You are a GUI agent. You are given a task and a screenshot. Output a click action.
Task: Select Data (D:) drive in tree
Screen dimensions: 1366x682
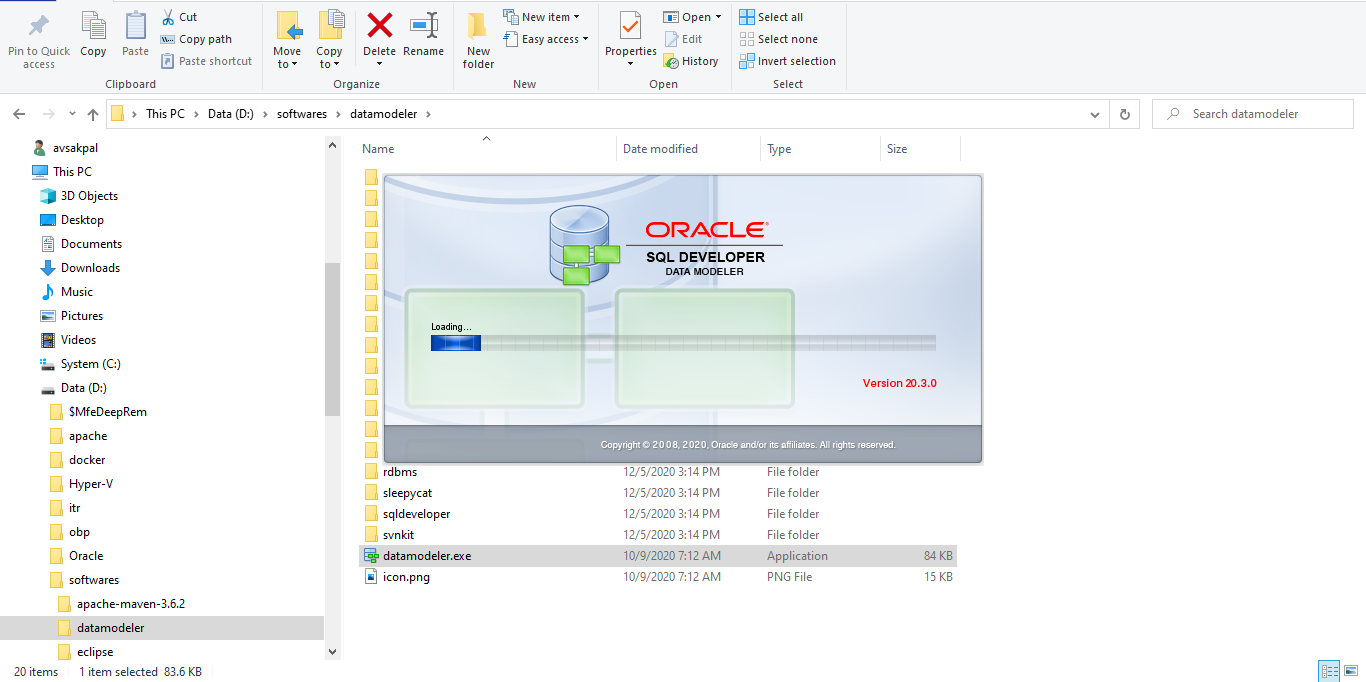coord(83,388)
